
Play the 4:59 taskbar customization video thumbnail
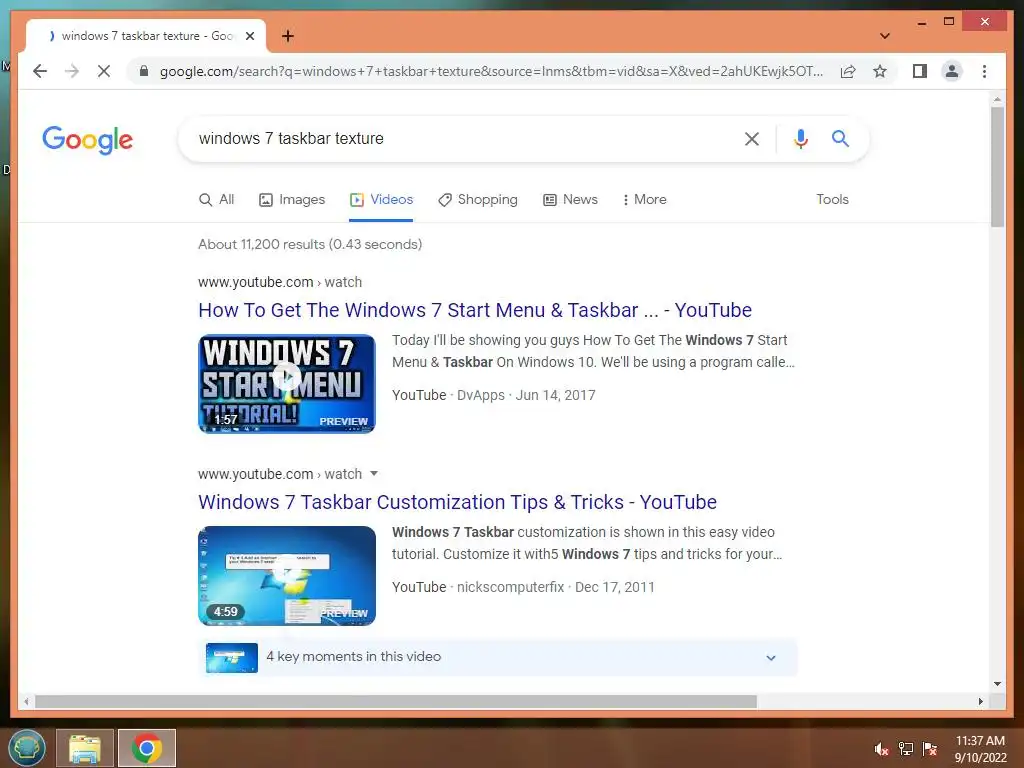(287, 575)
